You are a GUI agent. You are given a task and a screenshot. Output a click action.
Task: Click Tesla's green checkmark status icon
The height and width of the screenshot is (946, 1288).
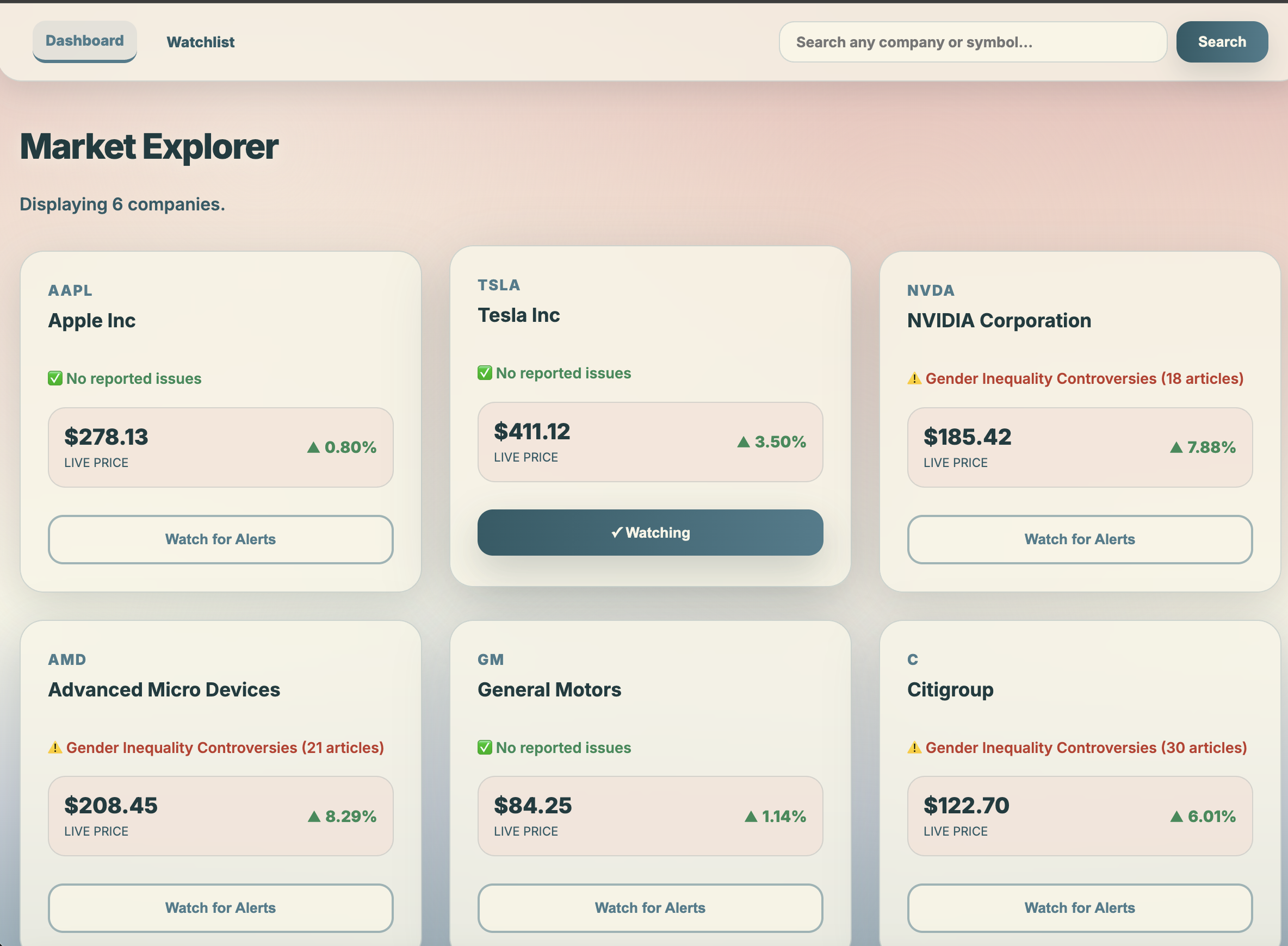click(485, 374)
